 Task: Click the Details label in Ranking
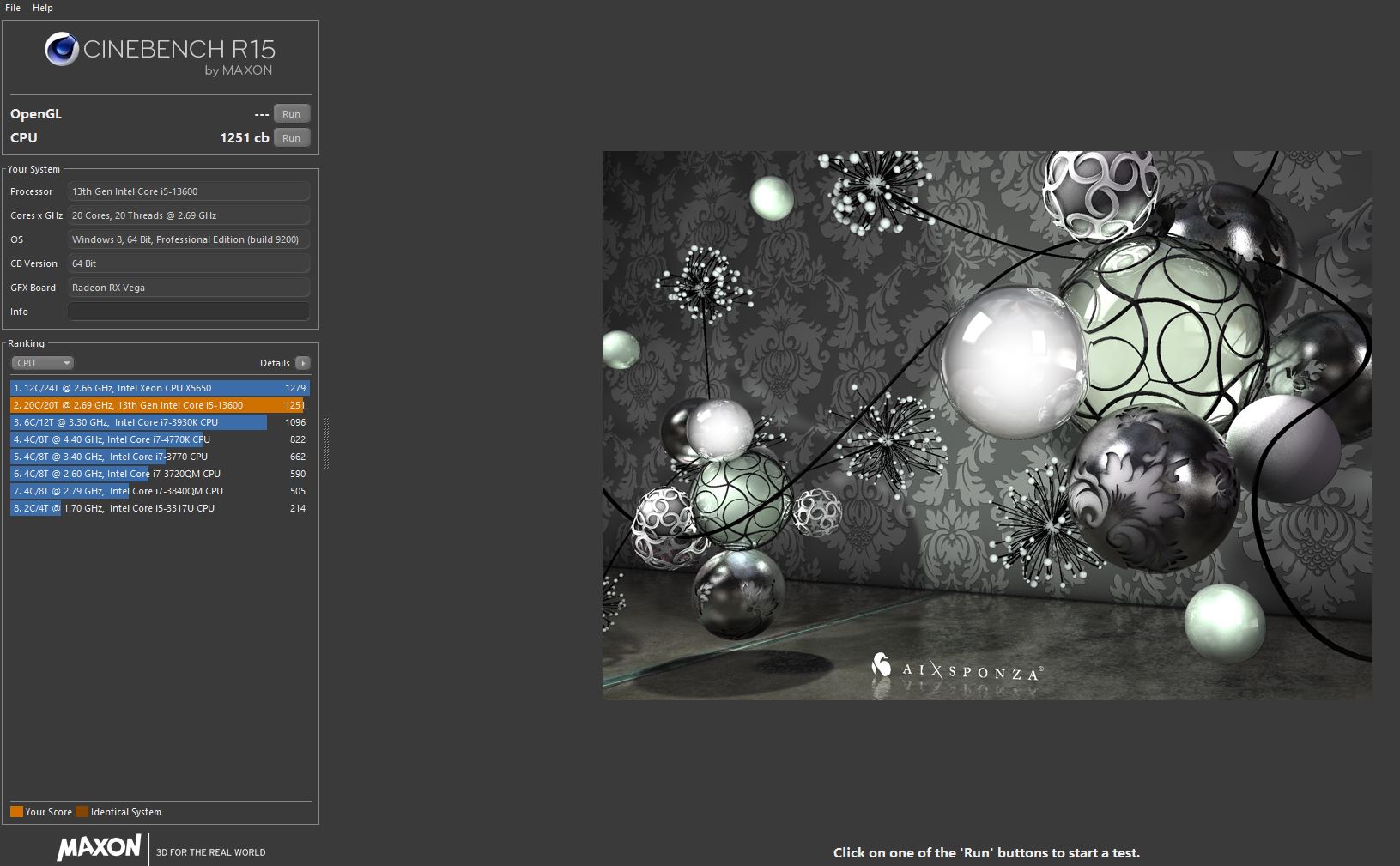click(275, 363)
